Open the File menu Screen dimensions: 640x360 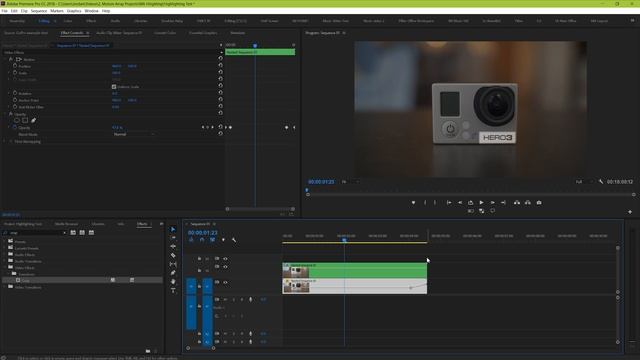[4, 11]
